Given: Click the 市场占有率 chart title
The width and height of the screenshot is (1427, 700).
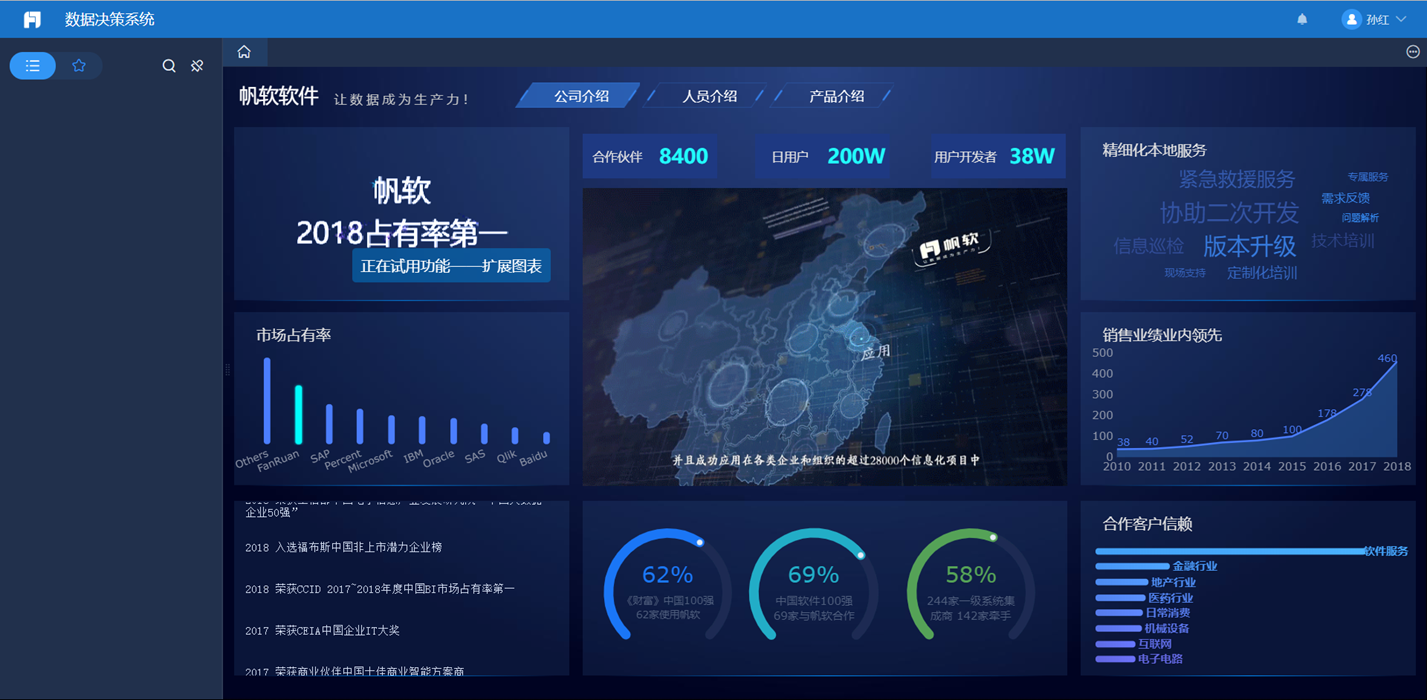Looking at the screenshot, I should pos(293,335).
